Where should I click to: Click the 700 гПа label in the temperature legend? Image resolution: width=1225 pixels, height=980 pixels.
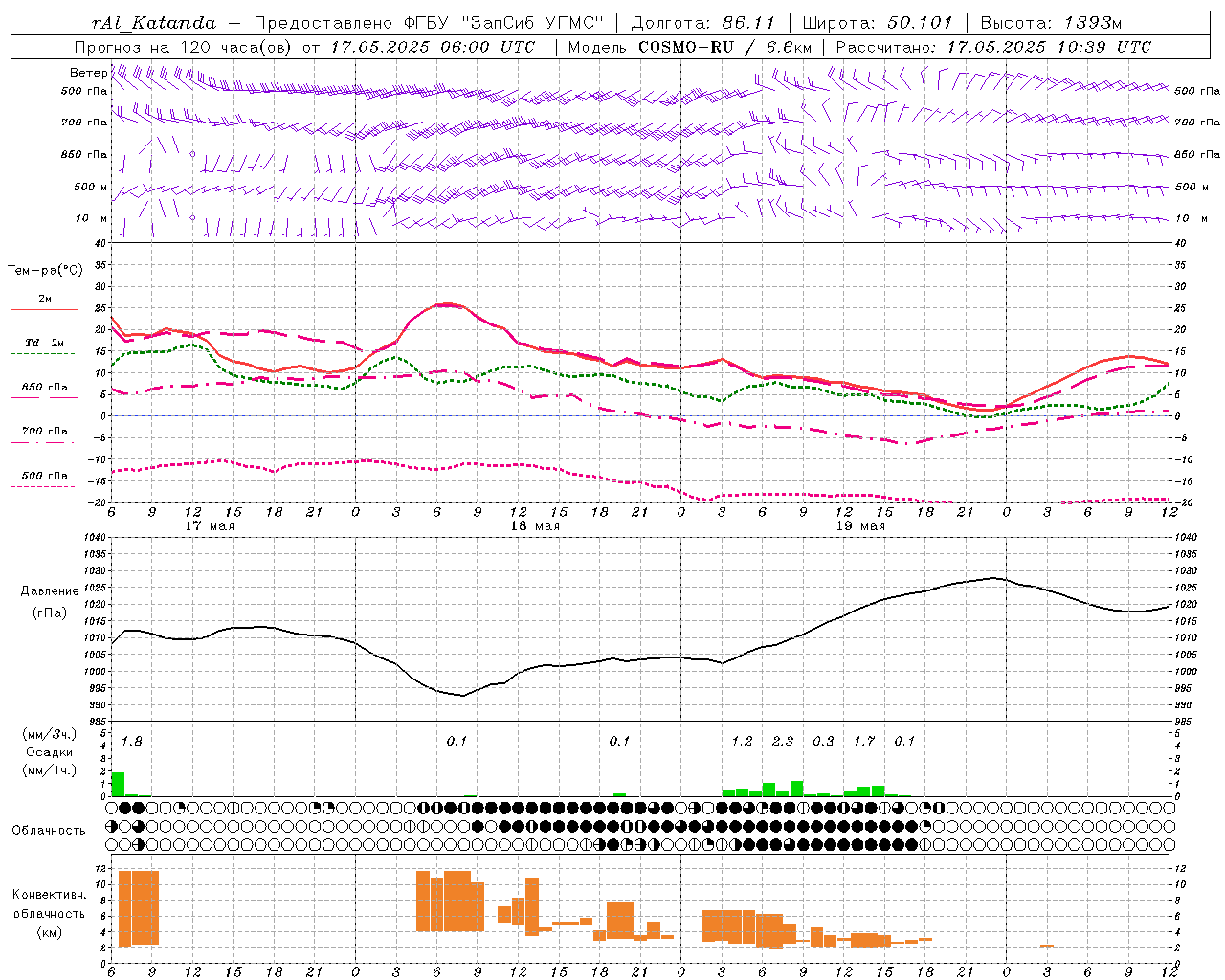click(x=45, y=432)
